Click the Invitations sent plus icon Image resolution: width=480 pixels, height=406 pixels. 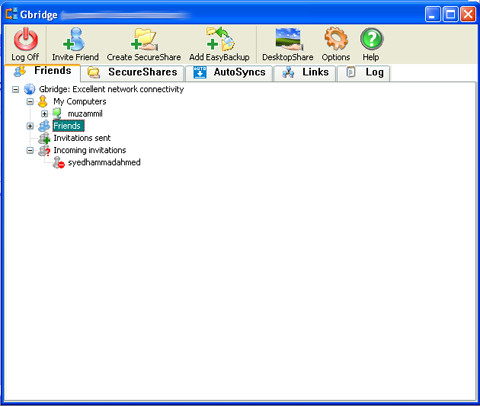coord(44,138)
